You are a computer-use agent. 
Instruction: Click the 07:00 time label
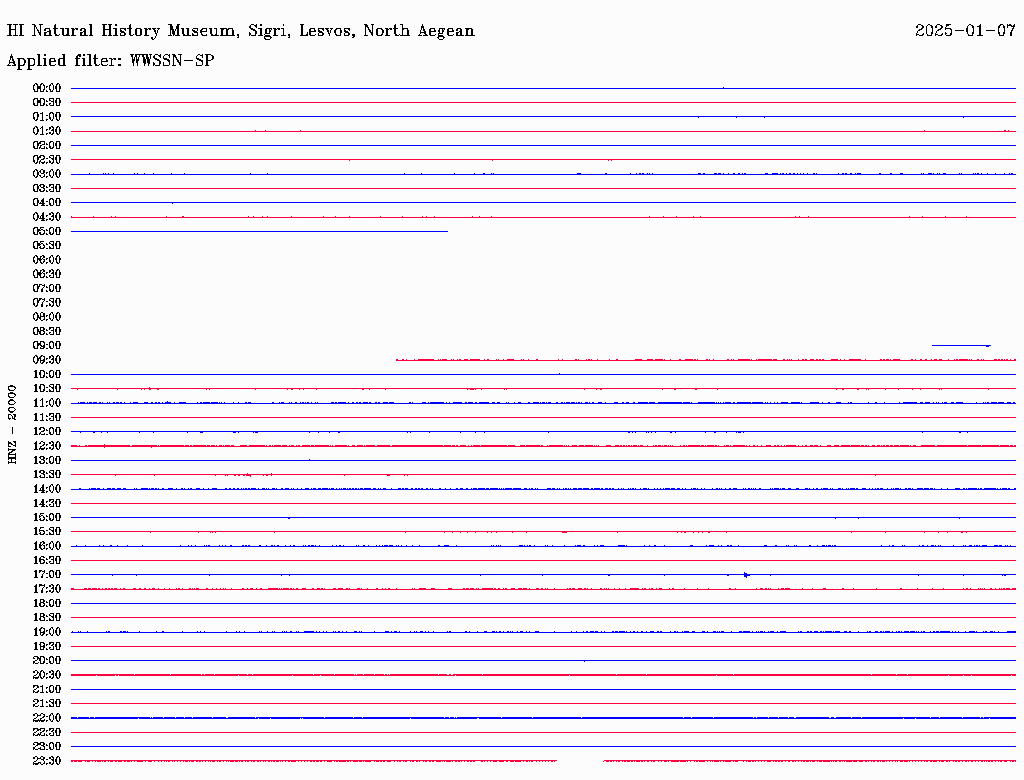pos(46,288)
